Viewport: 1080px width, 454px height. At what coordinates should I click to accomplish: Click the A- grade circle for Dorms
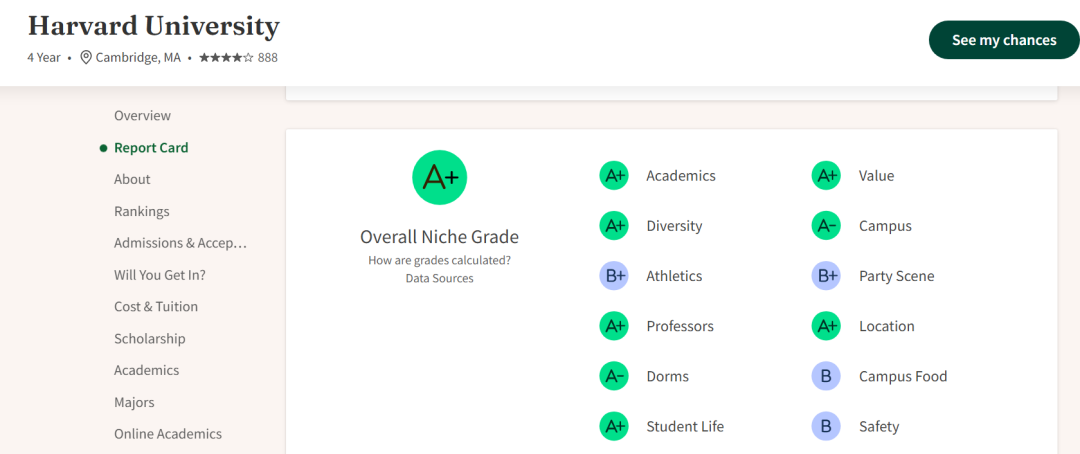tap(613, 376)
